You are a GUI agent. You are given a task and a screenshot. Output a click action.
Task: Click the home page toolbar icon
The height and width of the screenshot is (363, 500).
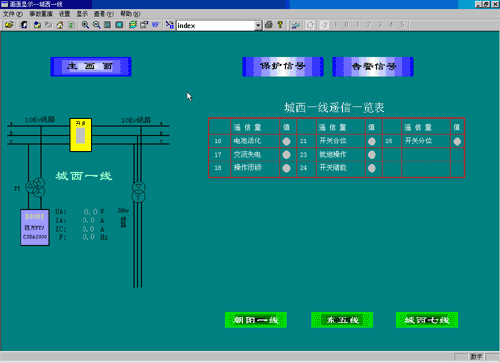(x=60, y=25)
